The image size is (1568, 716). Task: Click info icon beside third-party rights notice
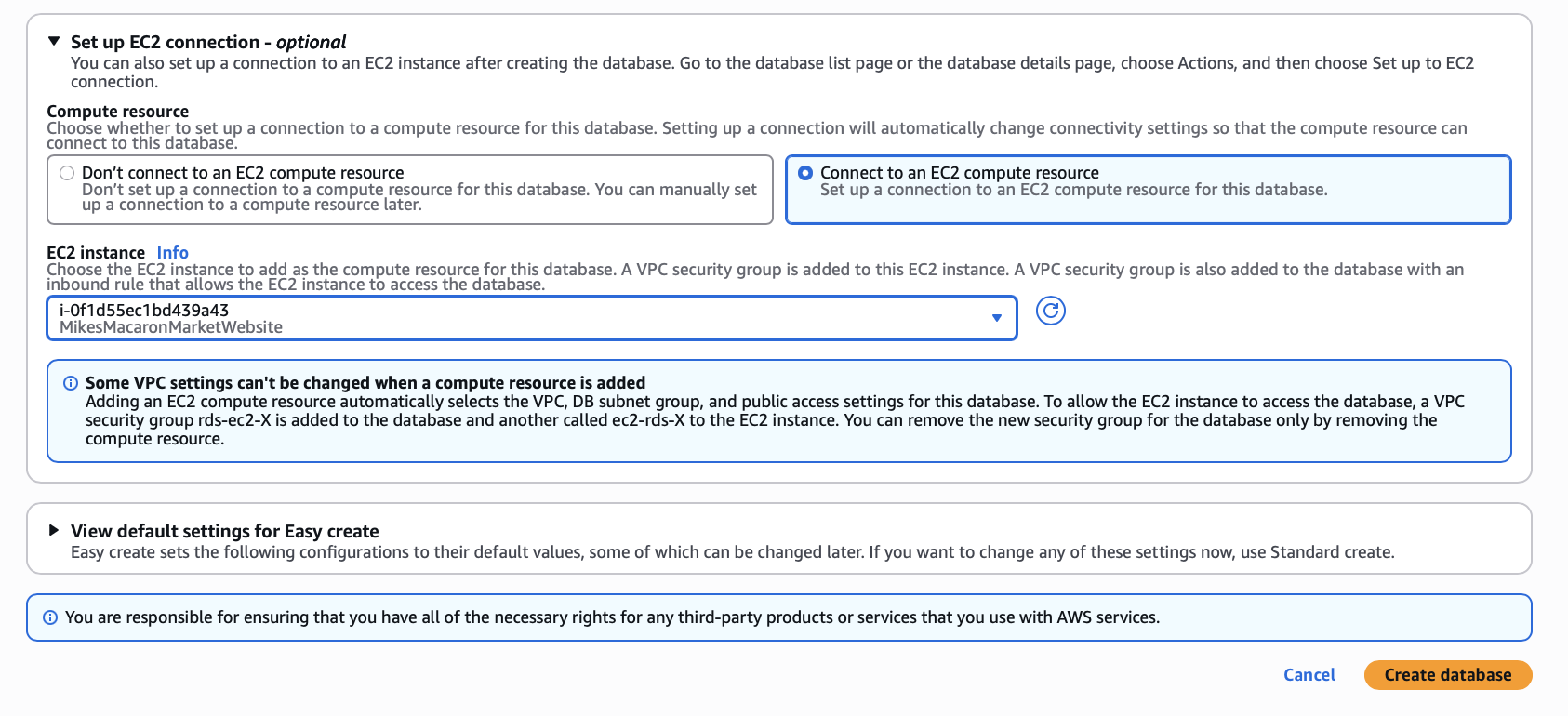coord(50,617)
